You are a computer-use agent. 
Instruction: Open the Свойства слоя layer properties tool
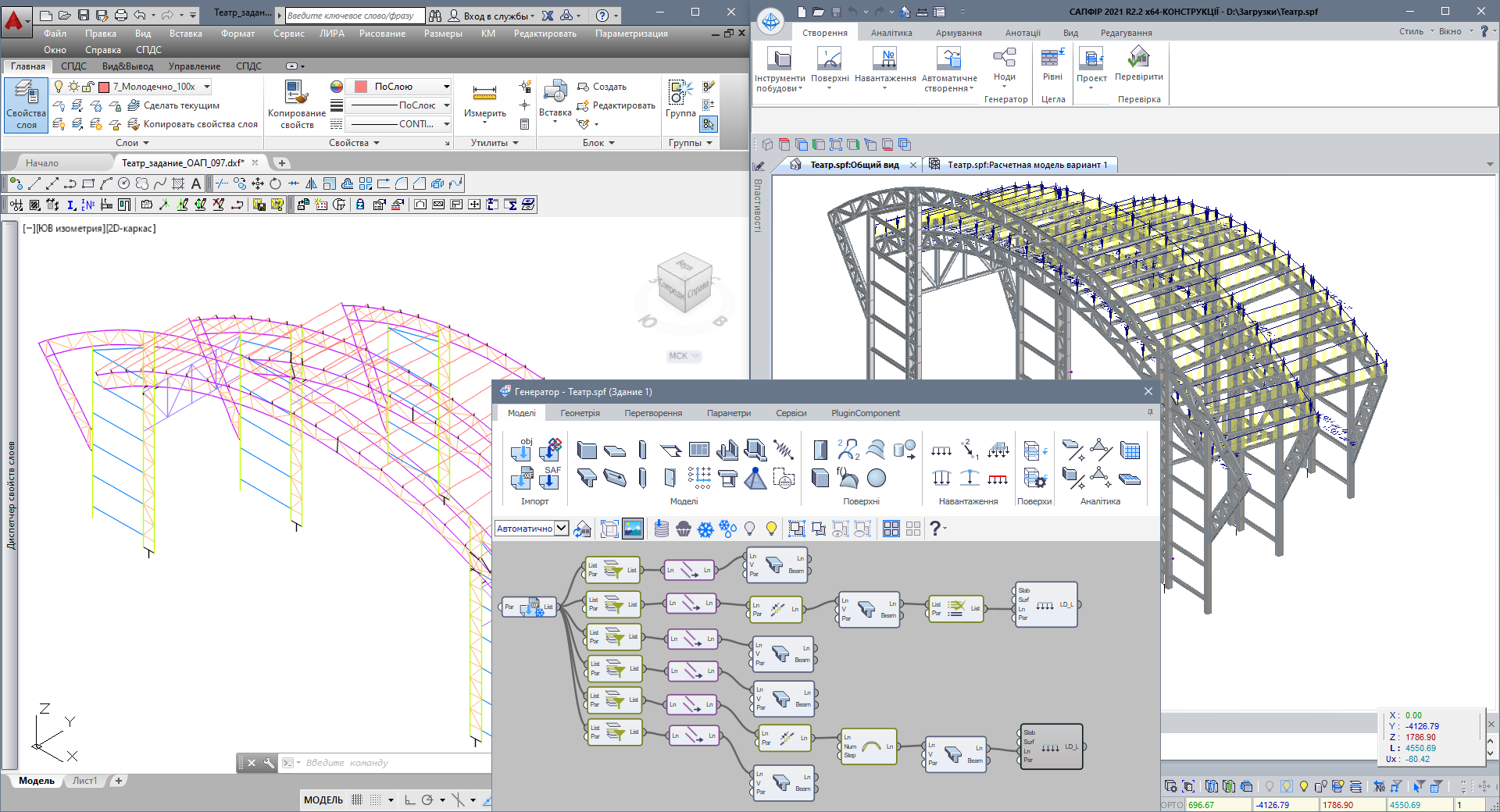tap(26, 105)
